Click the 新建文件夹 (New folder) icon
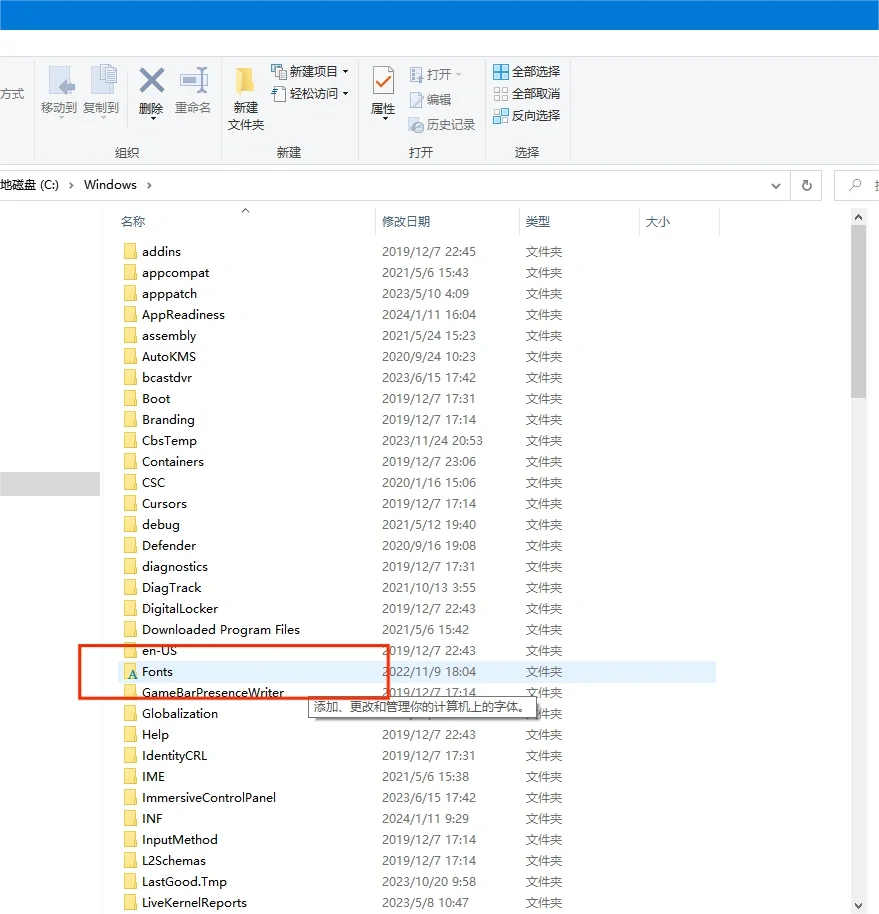The image size is (879, 914). 245,82
